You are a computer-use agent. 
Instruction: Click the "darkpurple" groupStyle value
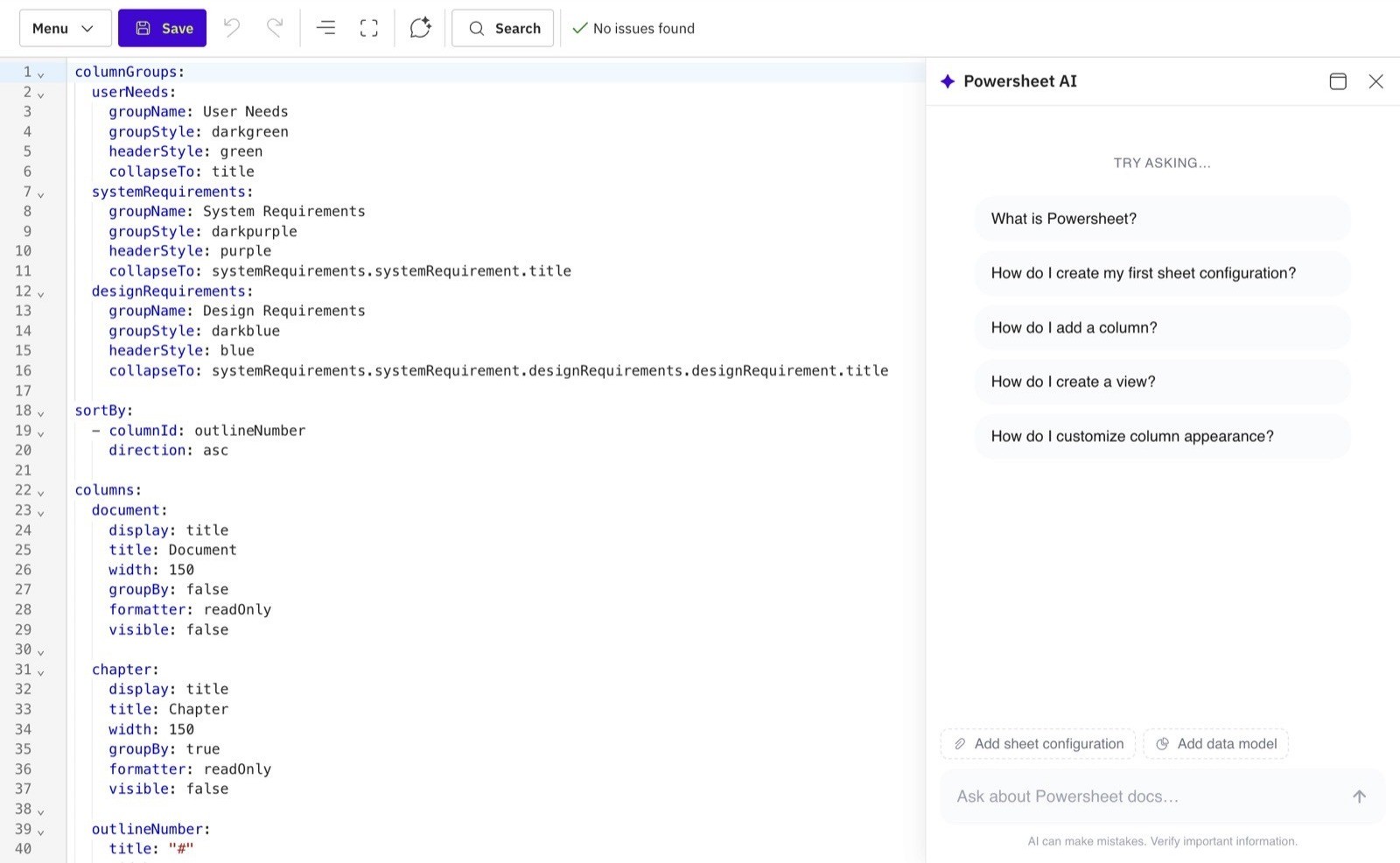tap(254, 232)
